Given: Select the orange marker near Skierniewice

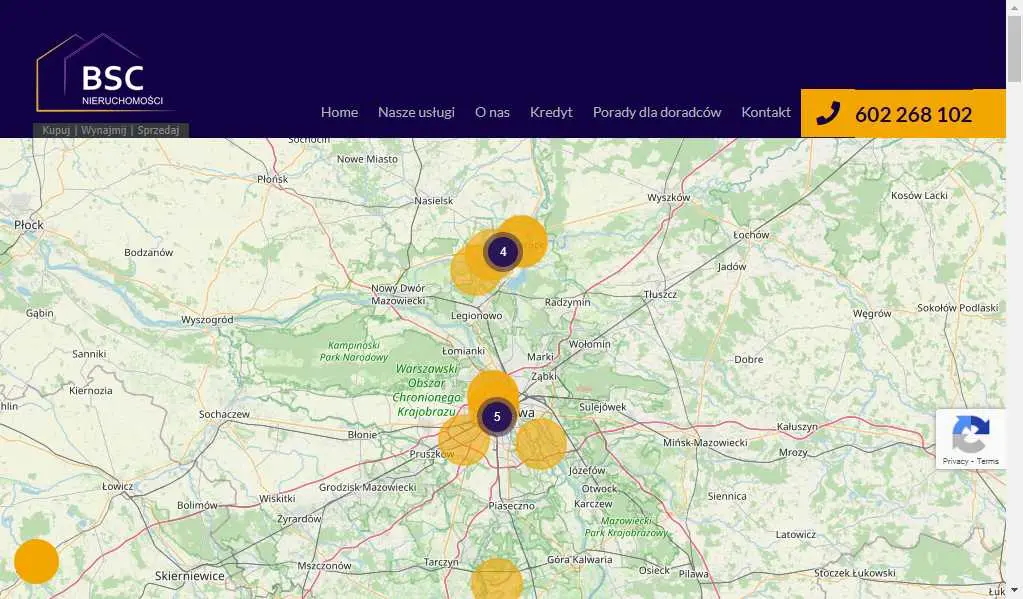Looking at the screenshot, I should click(37, 561).
